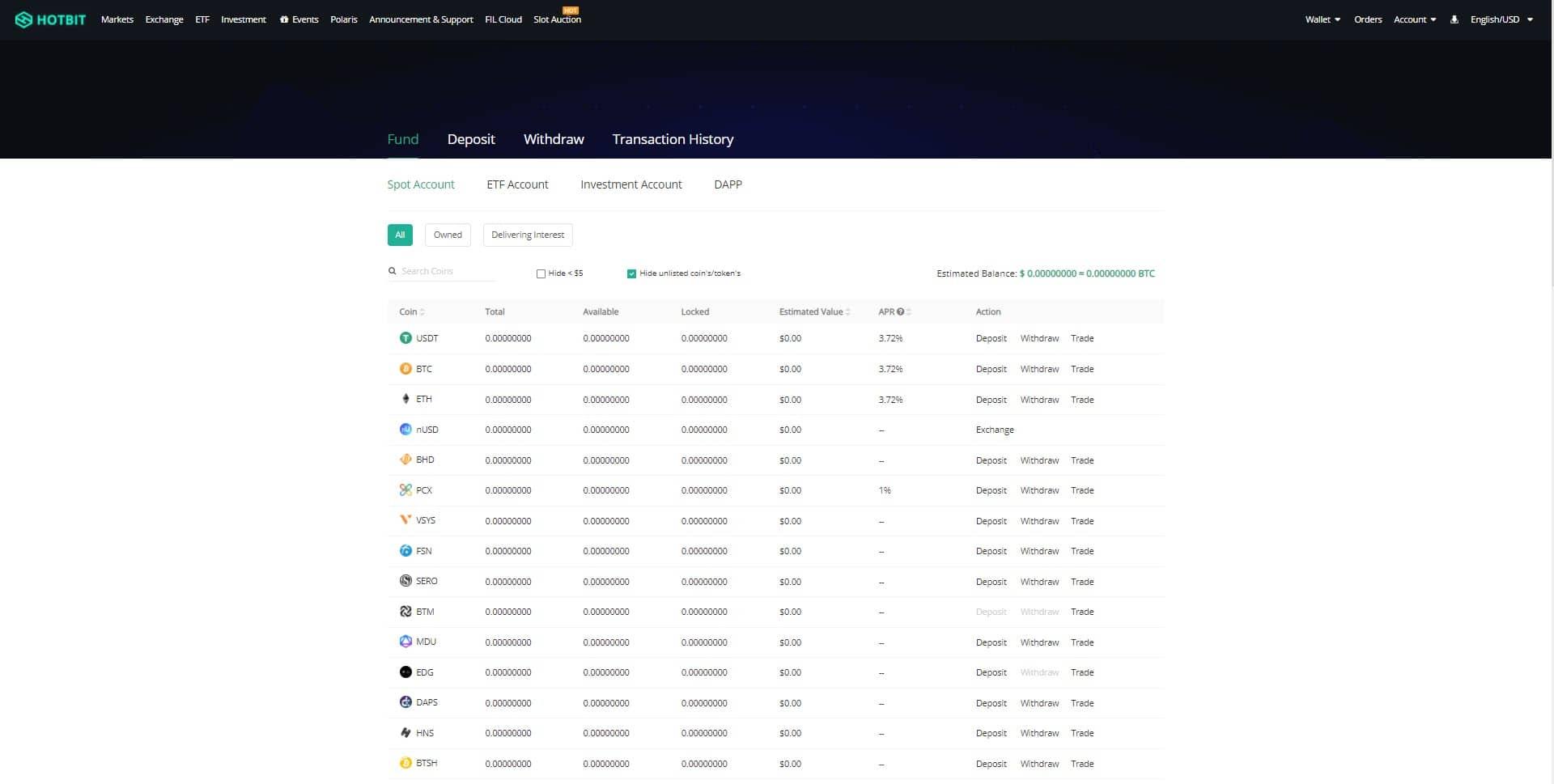Switch to the DAPP tab

click(x=728, y=184)
